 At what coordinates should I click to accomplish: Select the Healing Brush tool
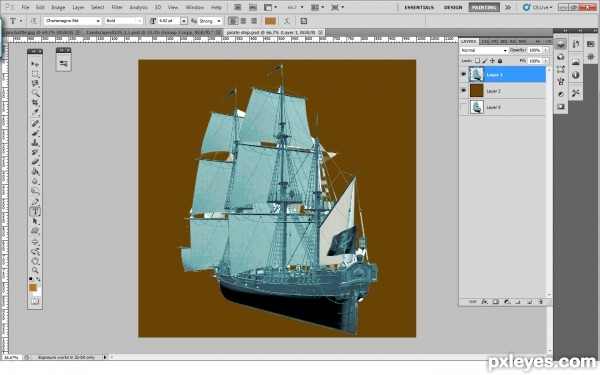[x=35, y=123]
